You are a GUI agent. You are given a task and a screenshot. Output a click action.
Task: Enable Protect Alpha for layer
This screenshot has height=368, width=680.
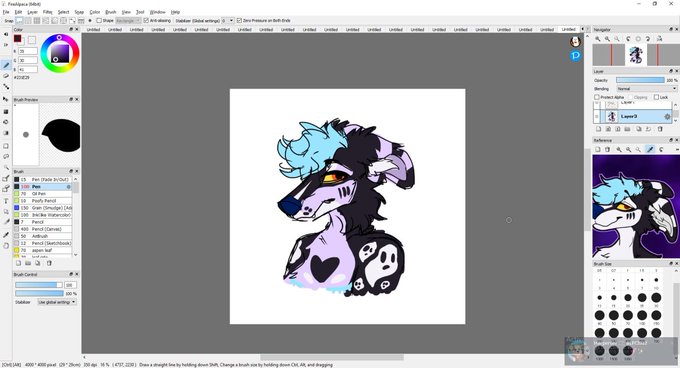597,97
